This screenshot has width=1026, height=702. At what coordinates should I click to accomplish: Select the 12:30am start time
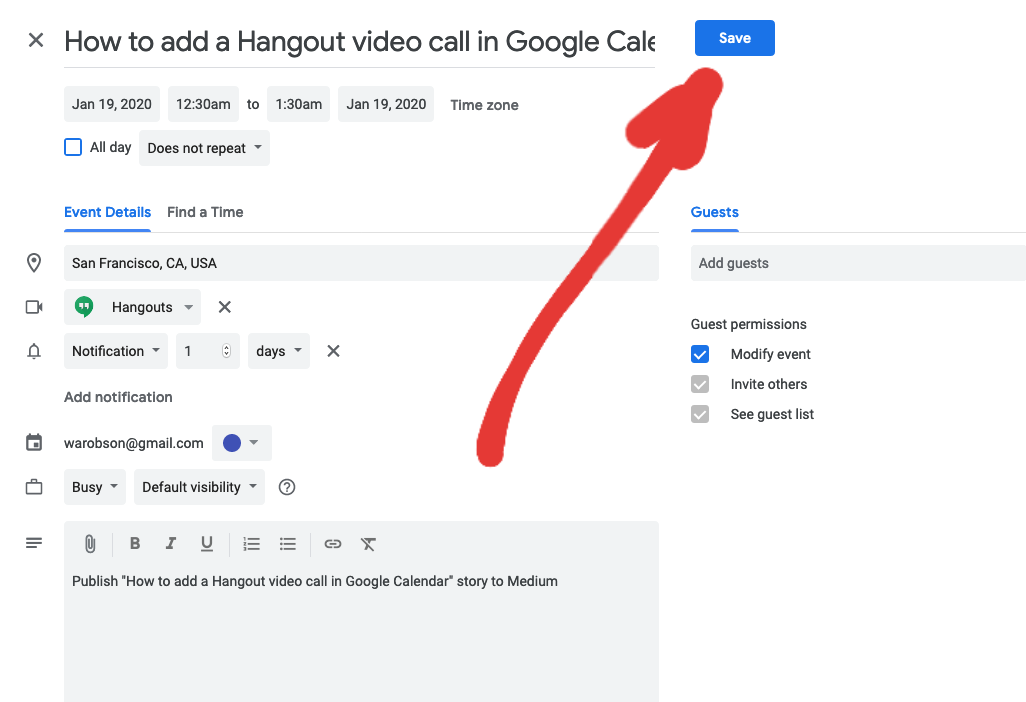coord(203,104)
